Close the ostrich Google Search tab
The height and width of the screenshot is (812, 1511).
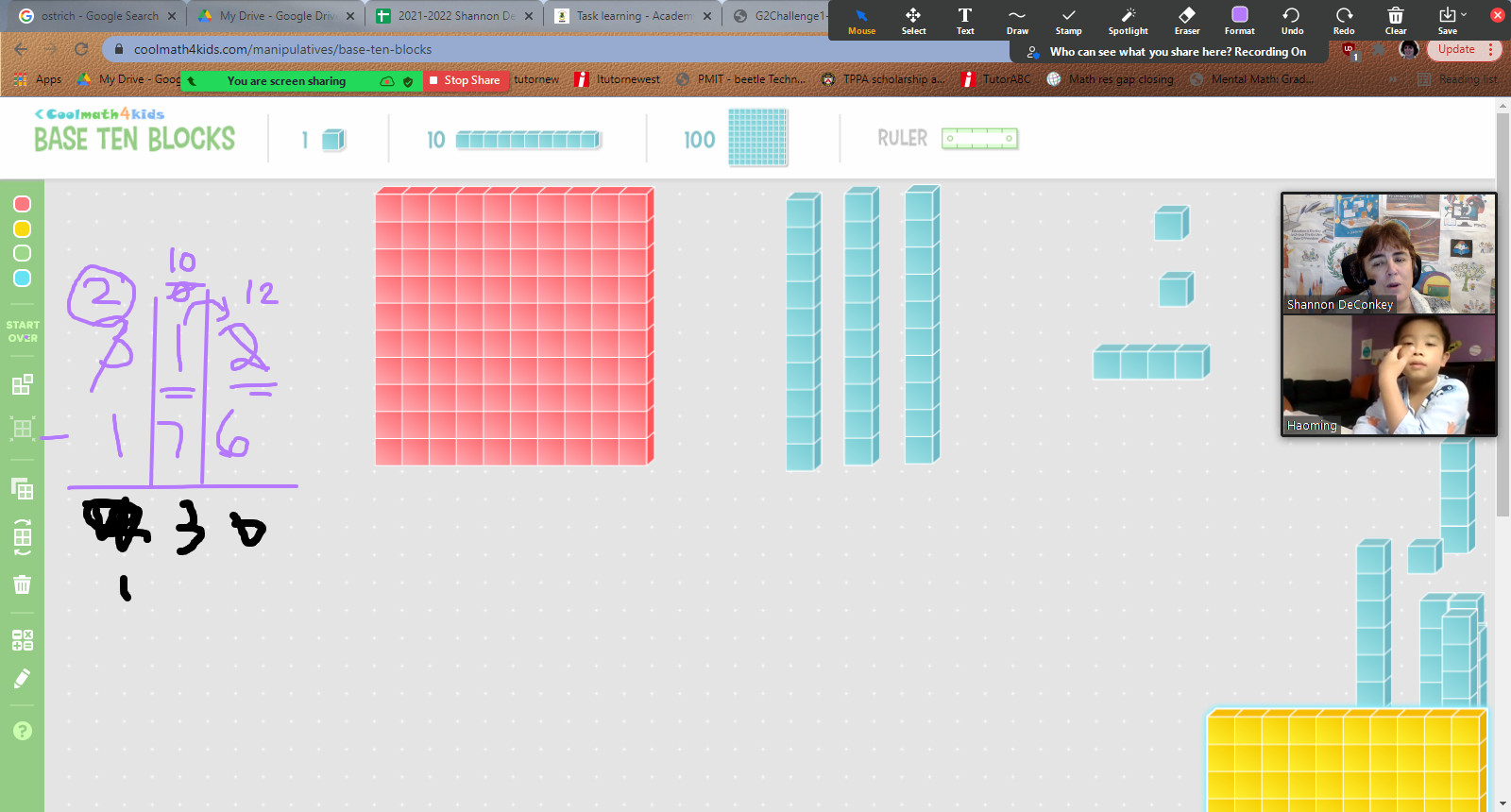172,16
